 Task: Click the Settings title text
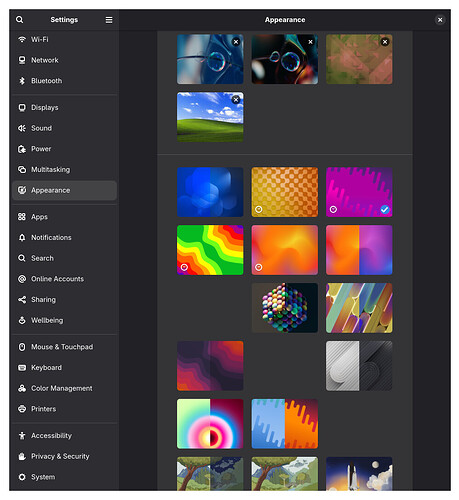click(x=64, y=20)
